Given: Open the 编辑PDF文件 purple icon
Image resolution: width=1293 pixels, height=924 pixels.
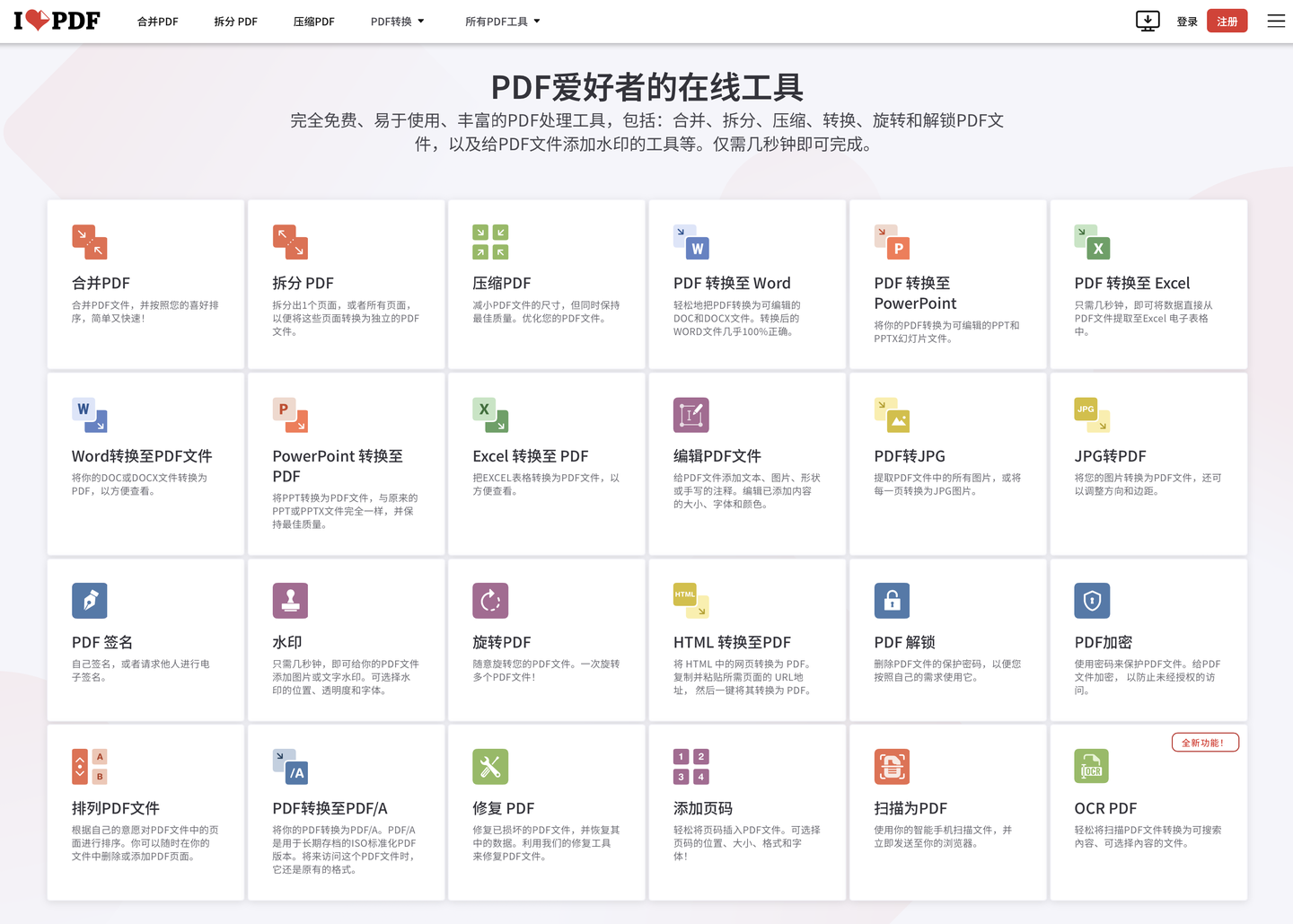Looking at the screenshot, I should (x=691, y=415).
